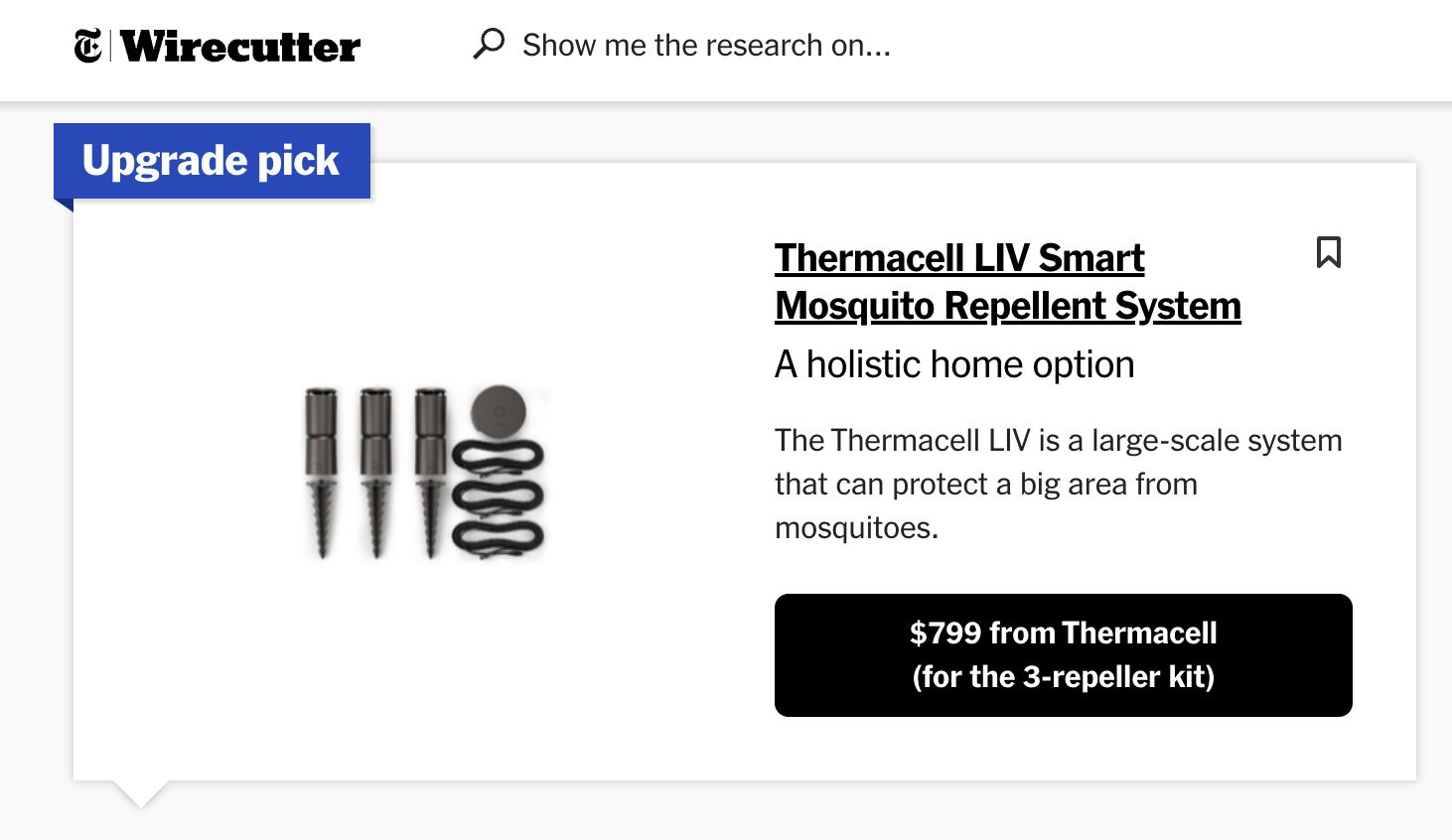Click the "$799 from Thermacell" buy button
This screenshot has height=840, width=1452.
tap(1064, 655)
